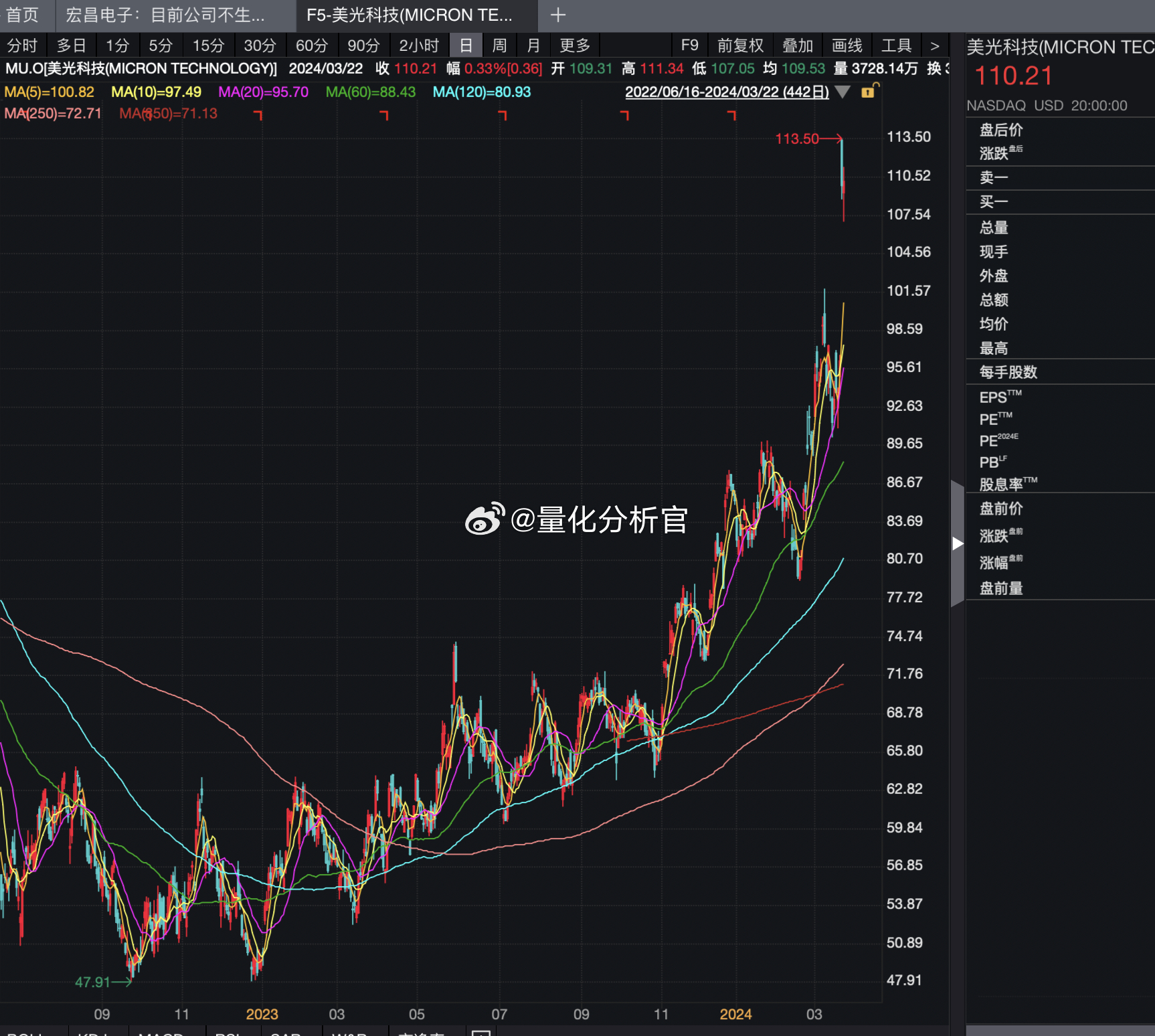Click the 盘前量 row in quote panel
This screenshot has height=1036, width=1155.
[1061, 588]
